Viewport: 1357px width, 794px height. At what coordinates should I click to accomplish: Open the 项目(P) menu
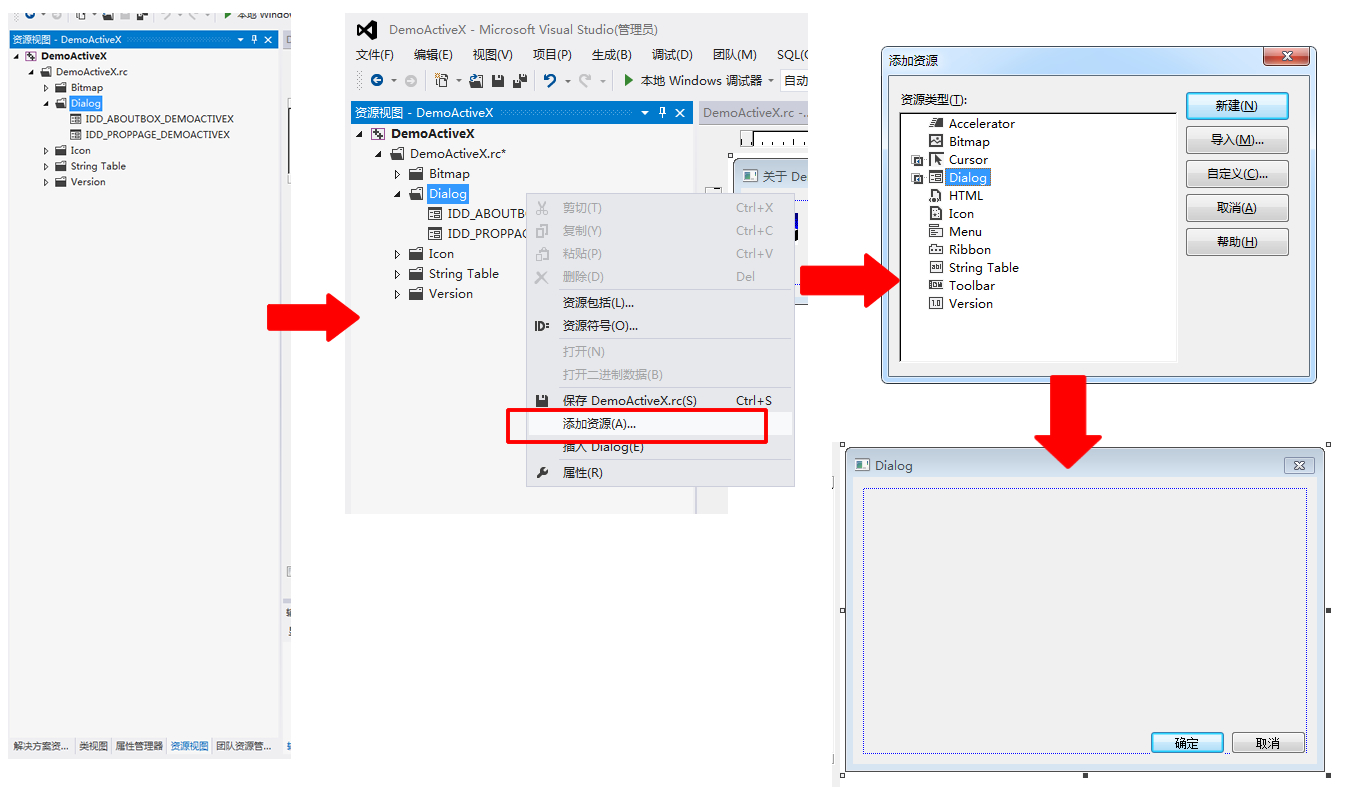coord(552,55)
